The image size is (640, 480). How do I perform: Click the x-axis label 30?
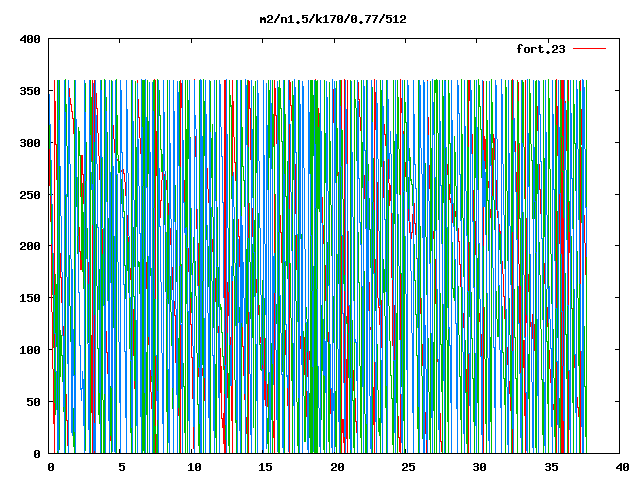pos(480,467)
